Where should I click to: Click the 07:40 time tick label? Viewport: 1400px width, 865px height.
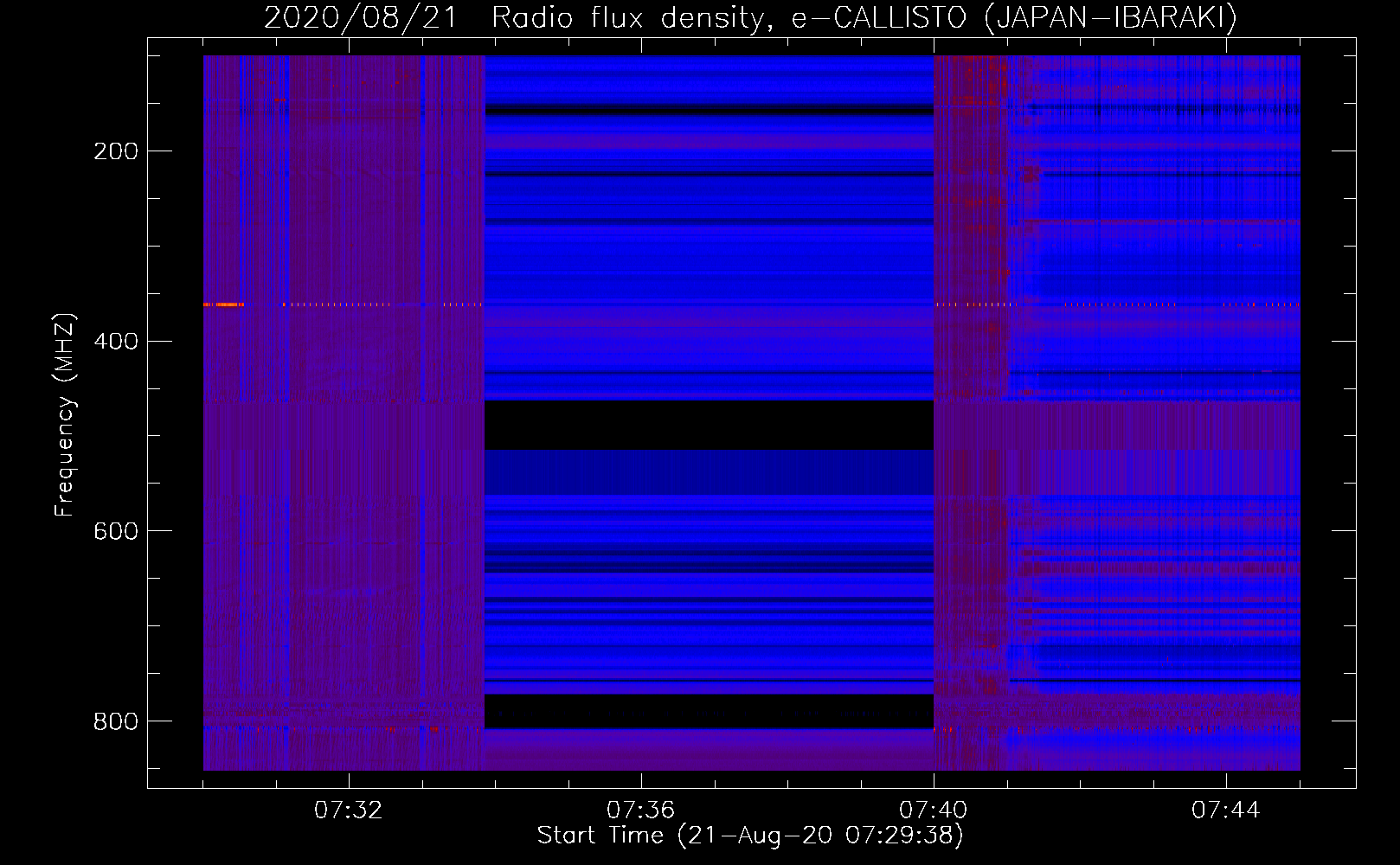(x=933, y=811)
